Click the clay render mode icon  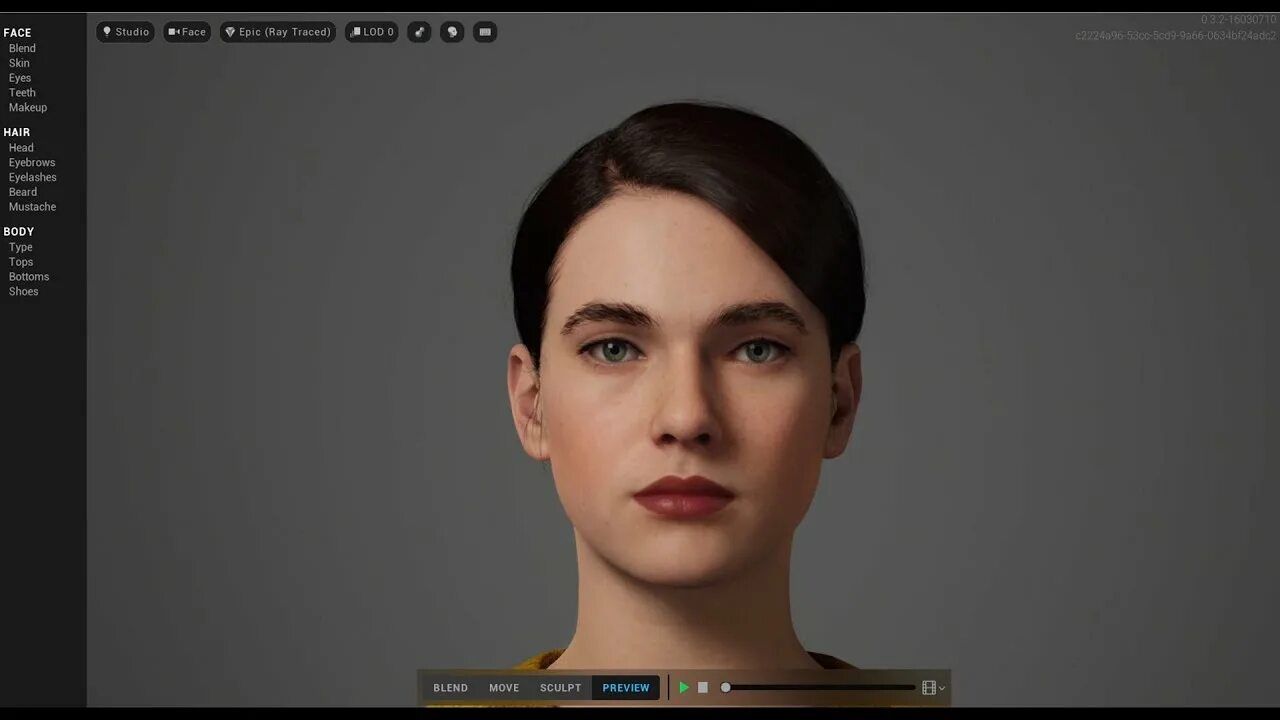419,32
